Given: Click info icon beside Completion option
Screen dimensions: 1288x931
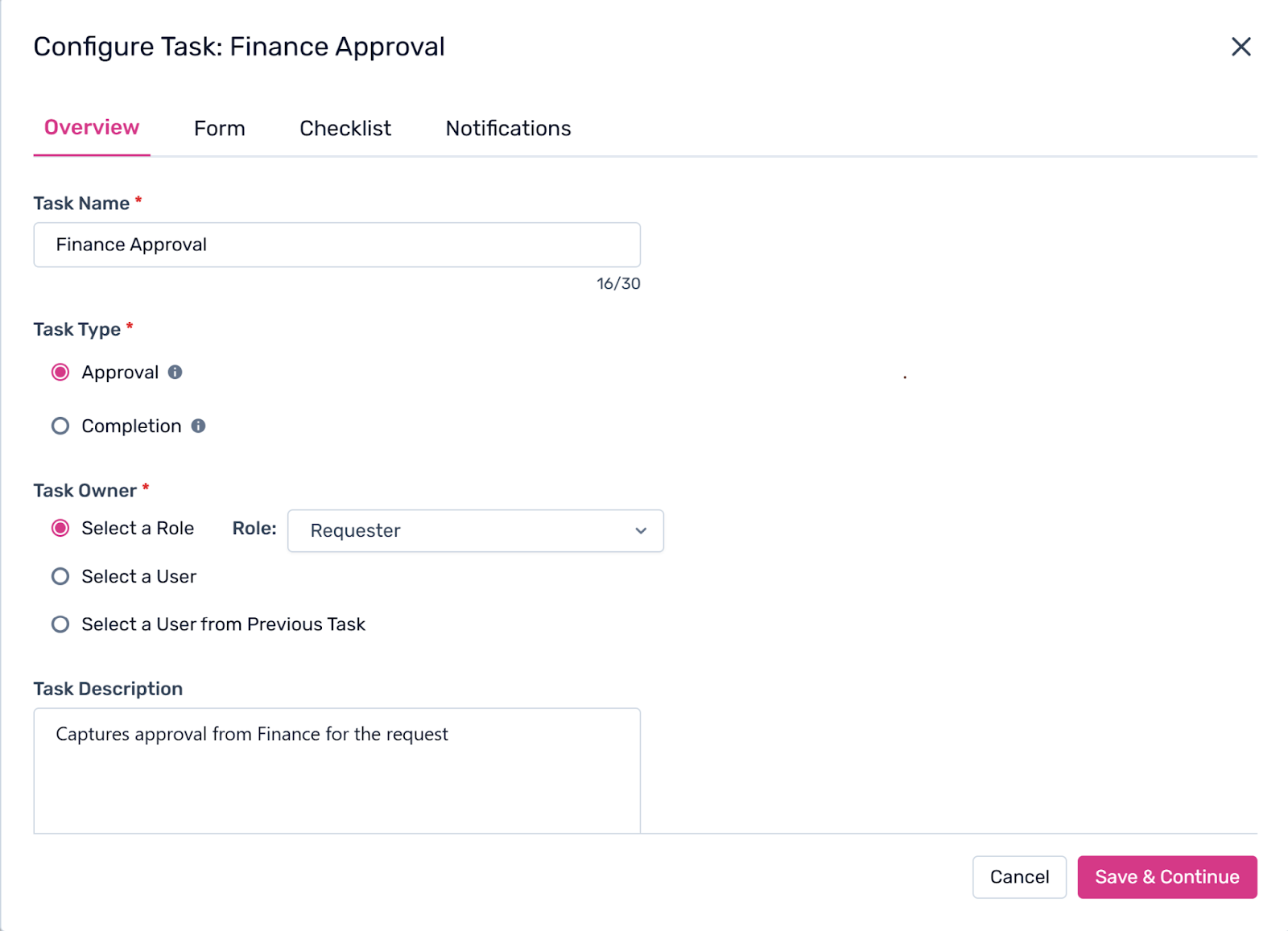Looking at the screenshot, I should click(x=198, y=426).
